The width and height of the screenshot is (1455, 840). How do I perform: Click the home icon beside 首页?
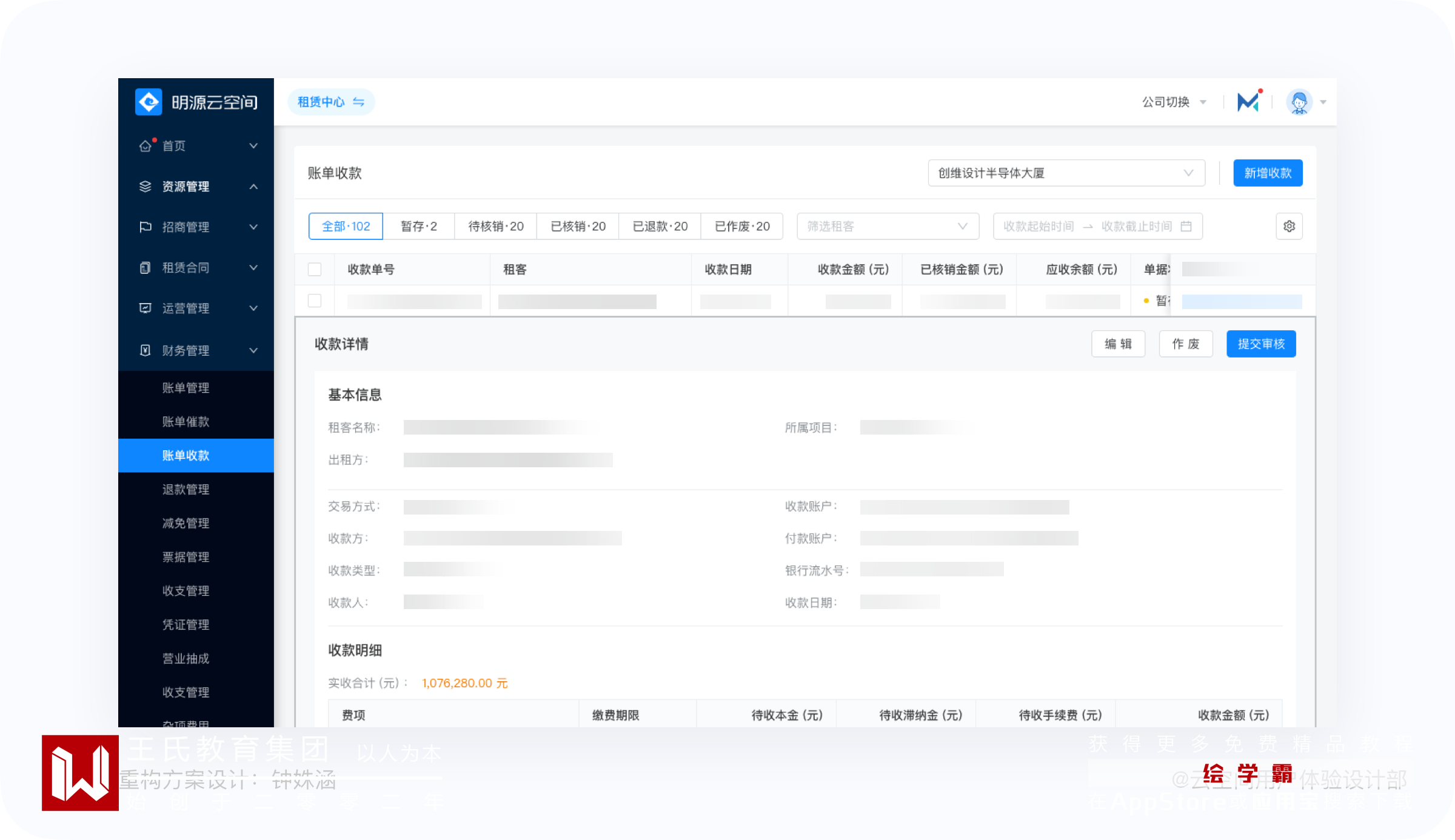[x=145, y=146]
